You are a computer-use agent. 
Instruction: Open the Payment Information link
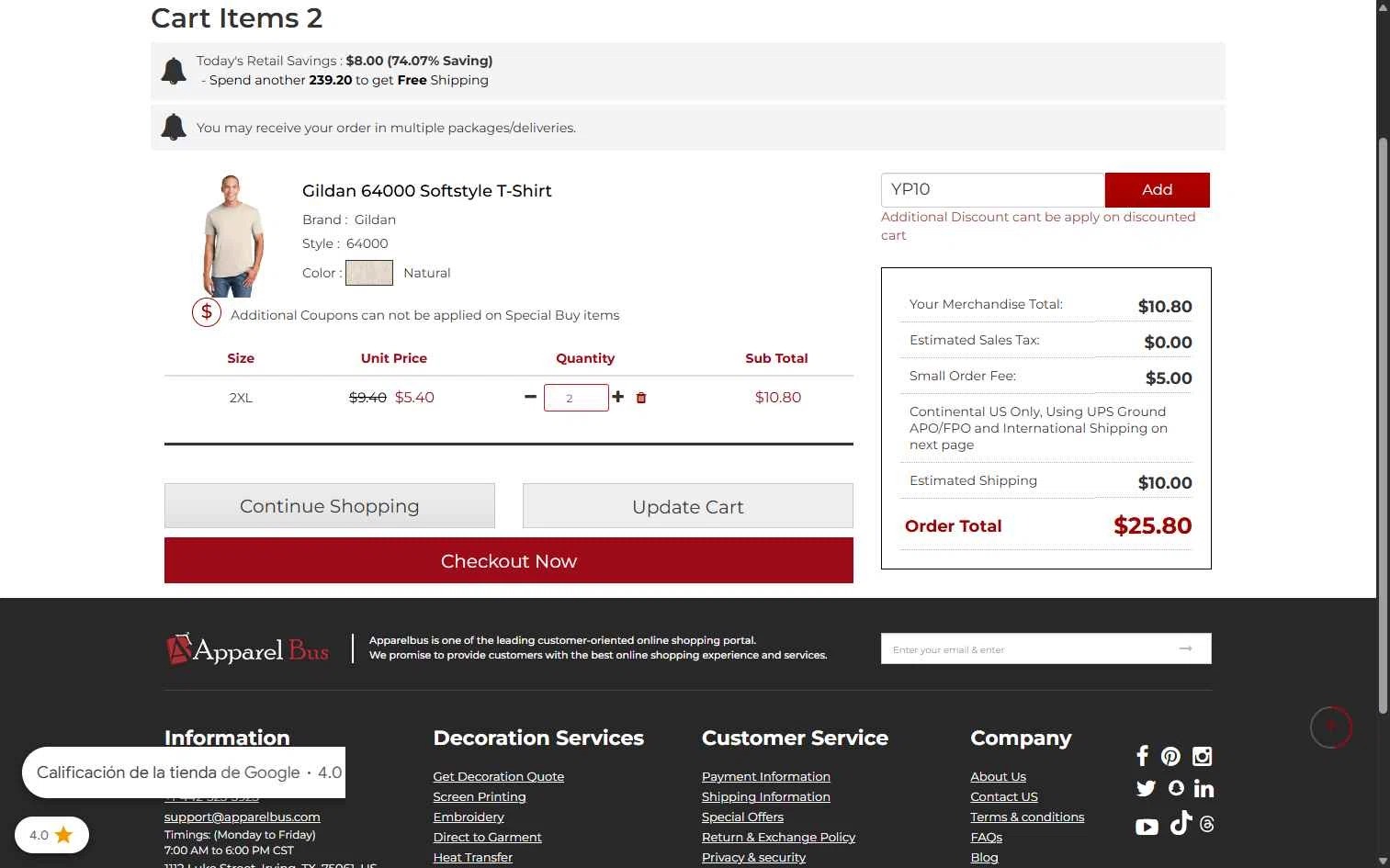coord(766,776)
